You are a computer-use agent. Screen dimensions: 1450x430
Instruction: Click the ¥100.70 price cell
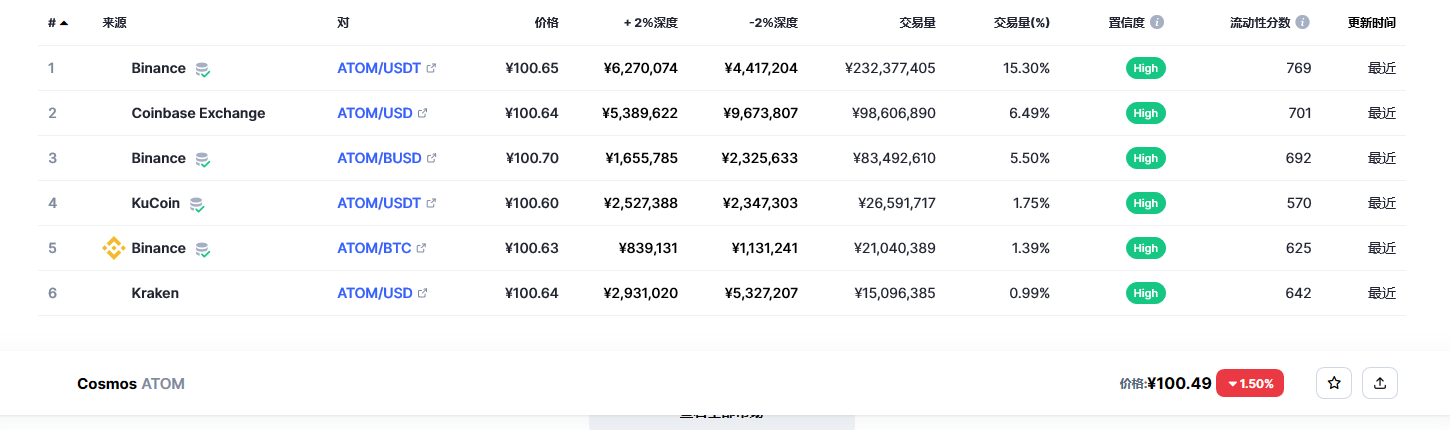coord(532,158)
